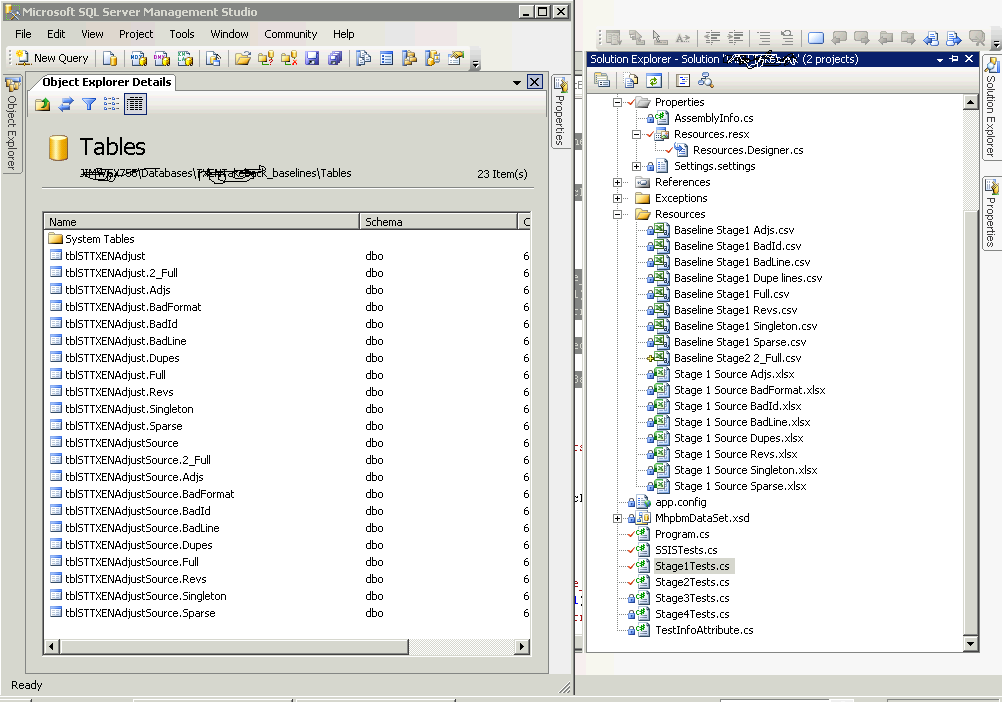Select SSISTests.cs file
The width and height of the screenshot is (1002, 702).
pos(686,550)
